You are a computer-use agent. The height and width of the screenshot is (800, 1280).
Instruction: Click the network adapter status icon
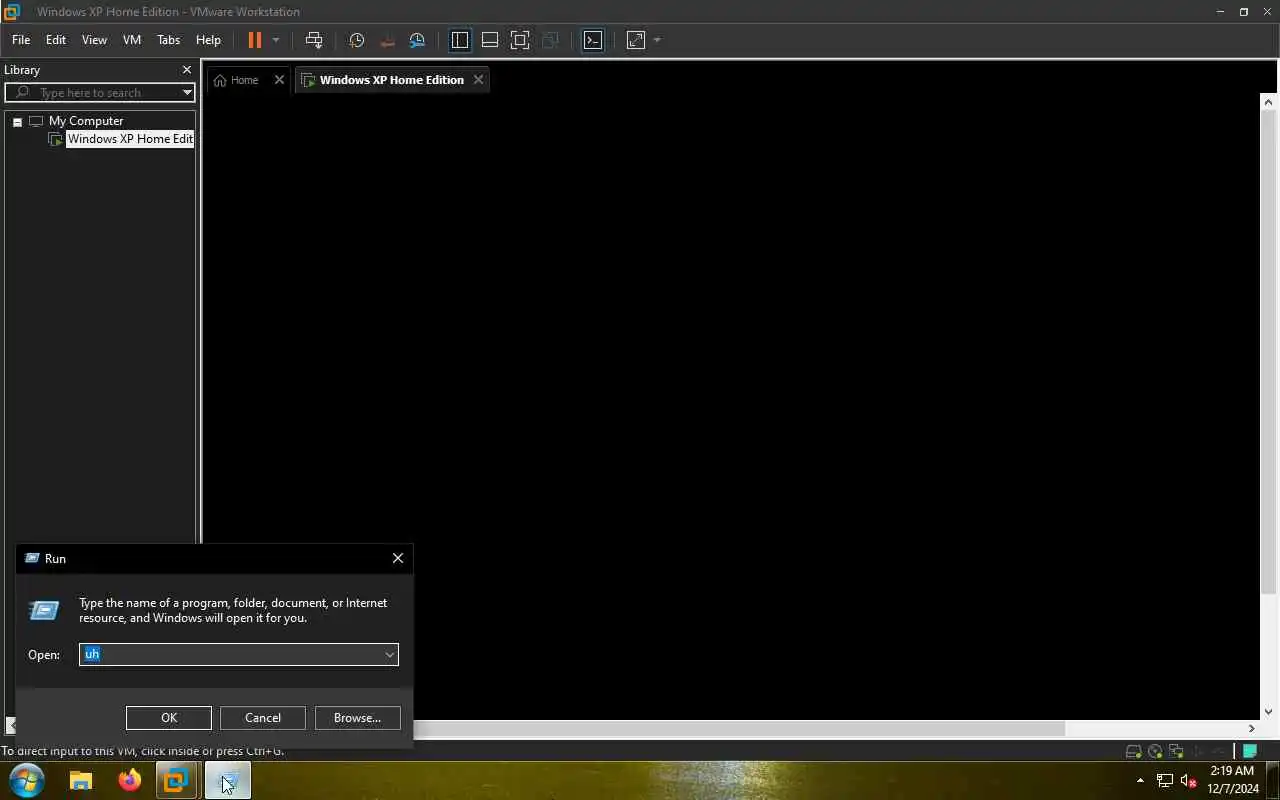pyautogui.click(x=1176, y=751)
